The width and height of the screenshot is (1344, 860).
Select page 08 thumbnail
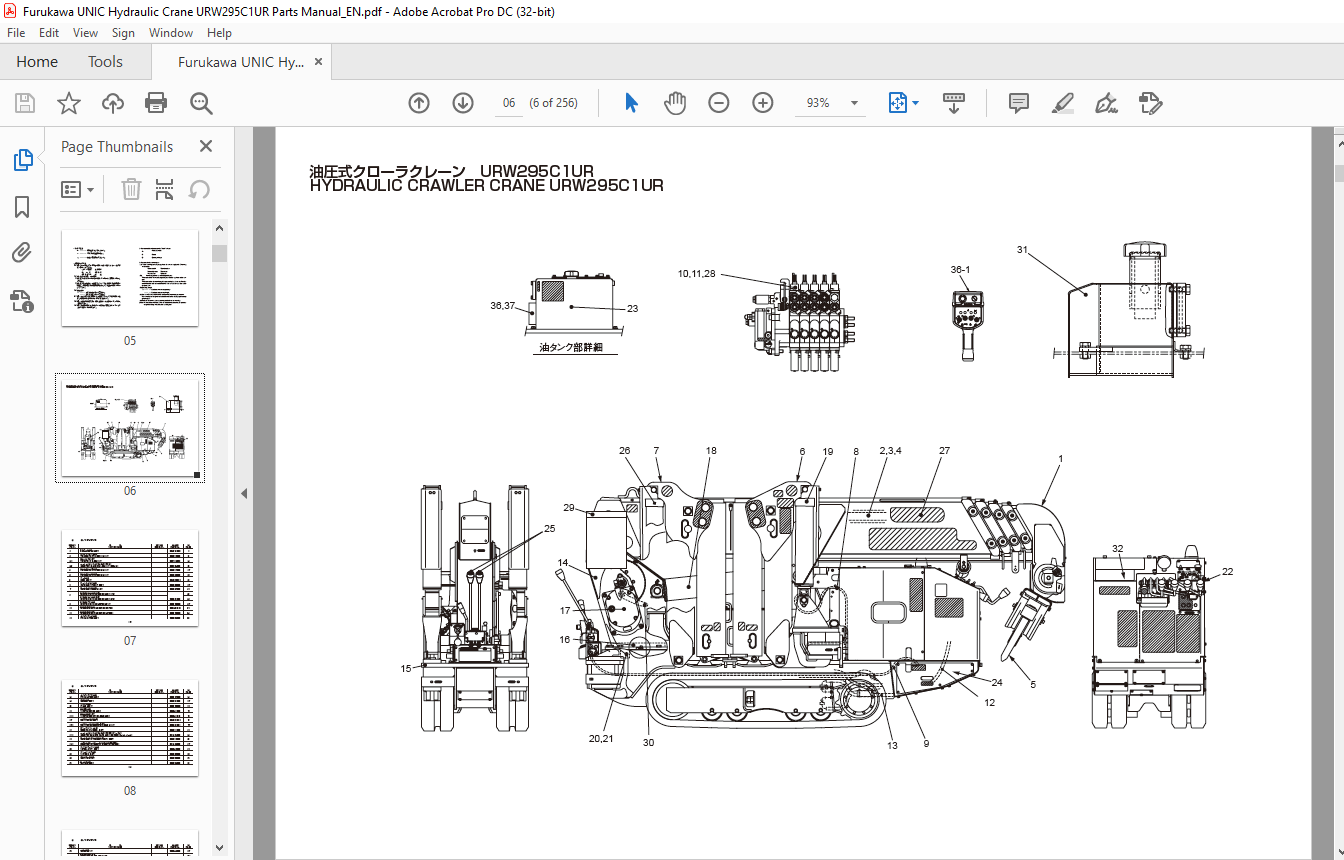click(x=130, y=728)
